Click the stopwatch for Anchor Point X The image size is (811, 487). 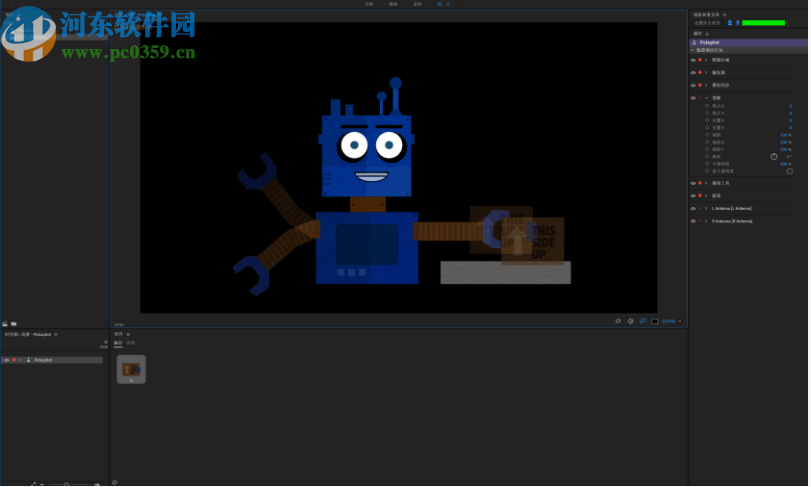click(707, 106)
